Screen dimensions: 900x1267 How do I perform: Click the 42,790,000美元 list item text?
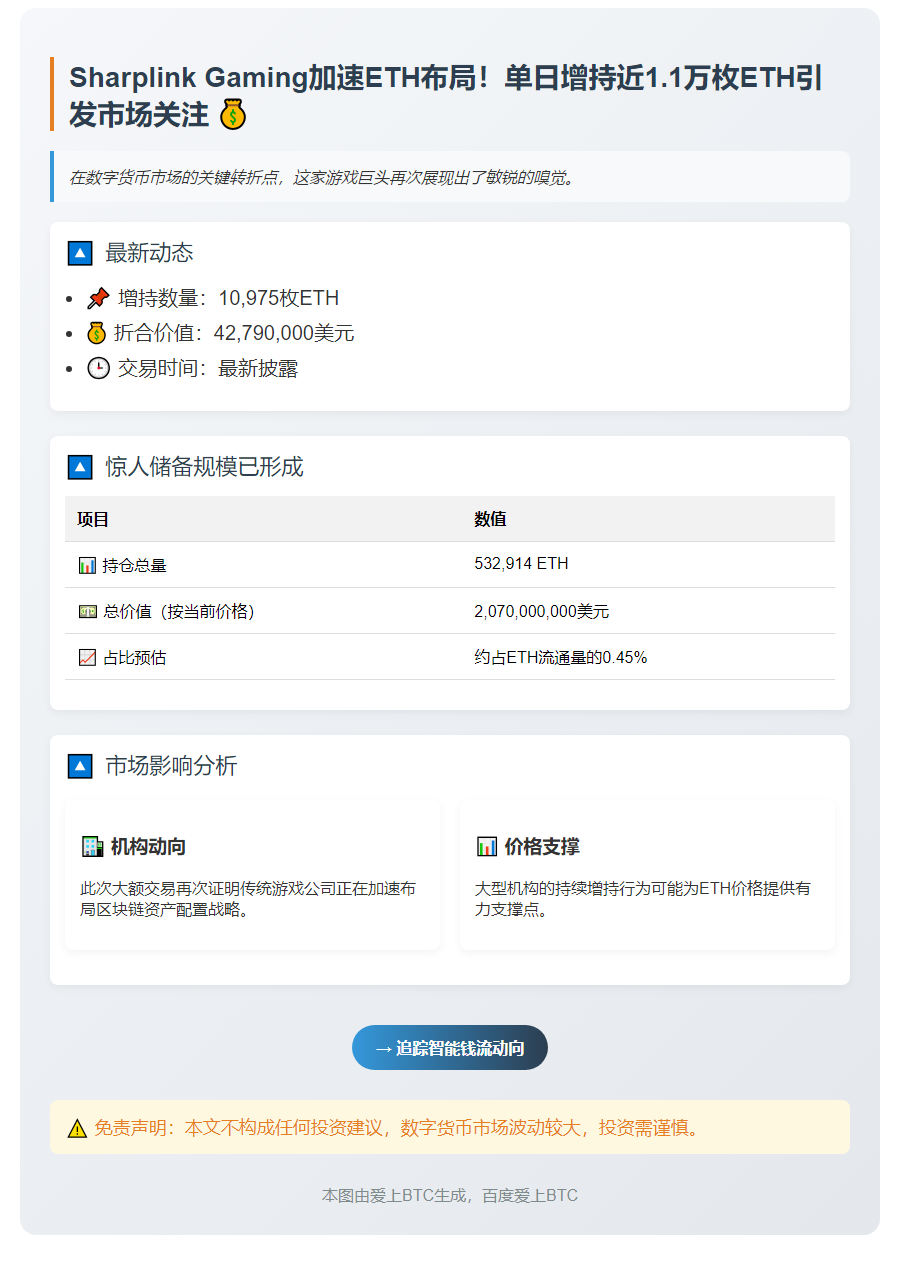(x=284, y=333)
